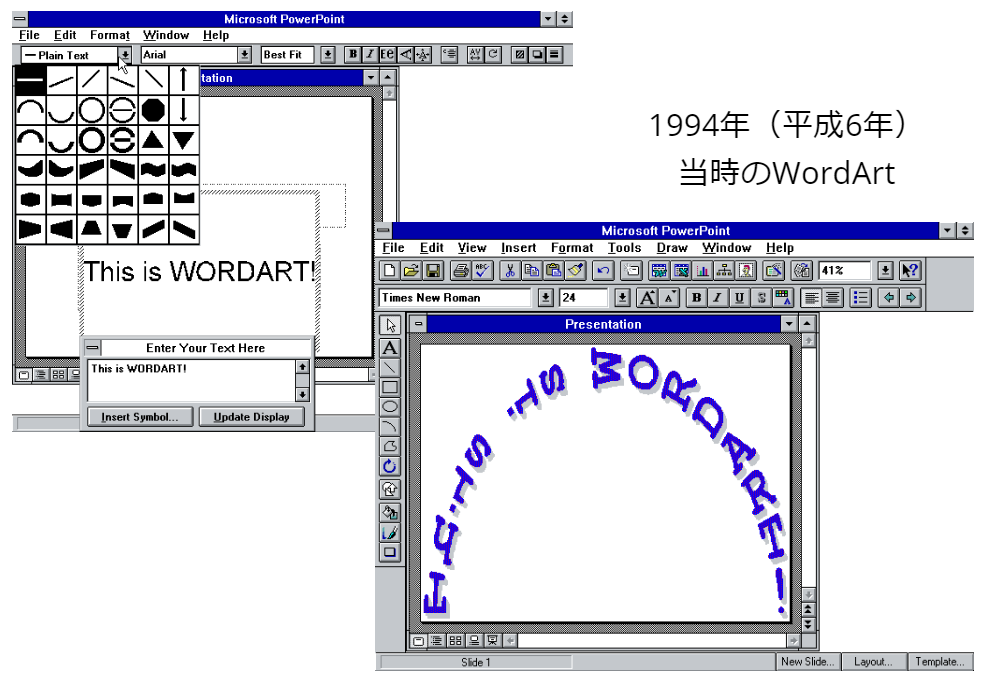988x684 pixels.
Task: Open Enter Your Text Here control menu box
Action: [93, 348]
